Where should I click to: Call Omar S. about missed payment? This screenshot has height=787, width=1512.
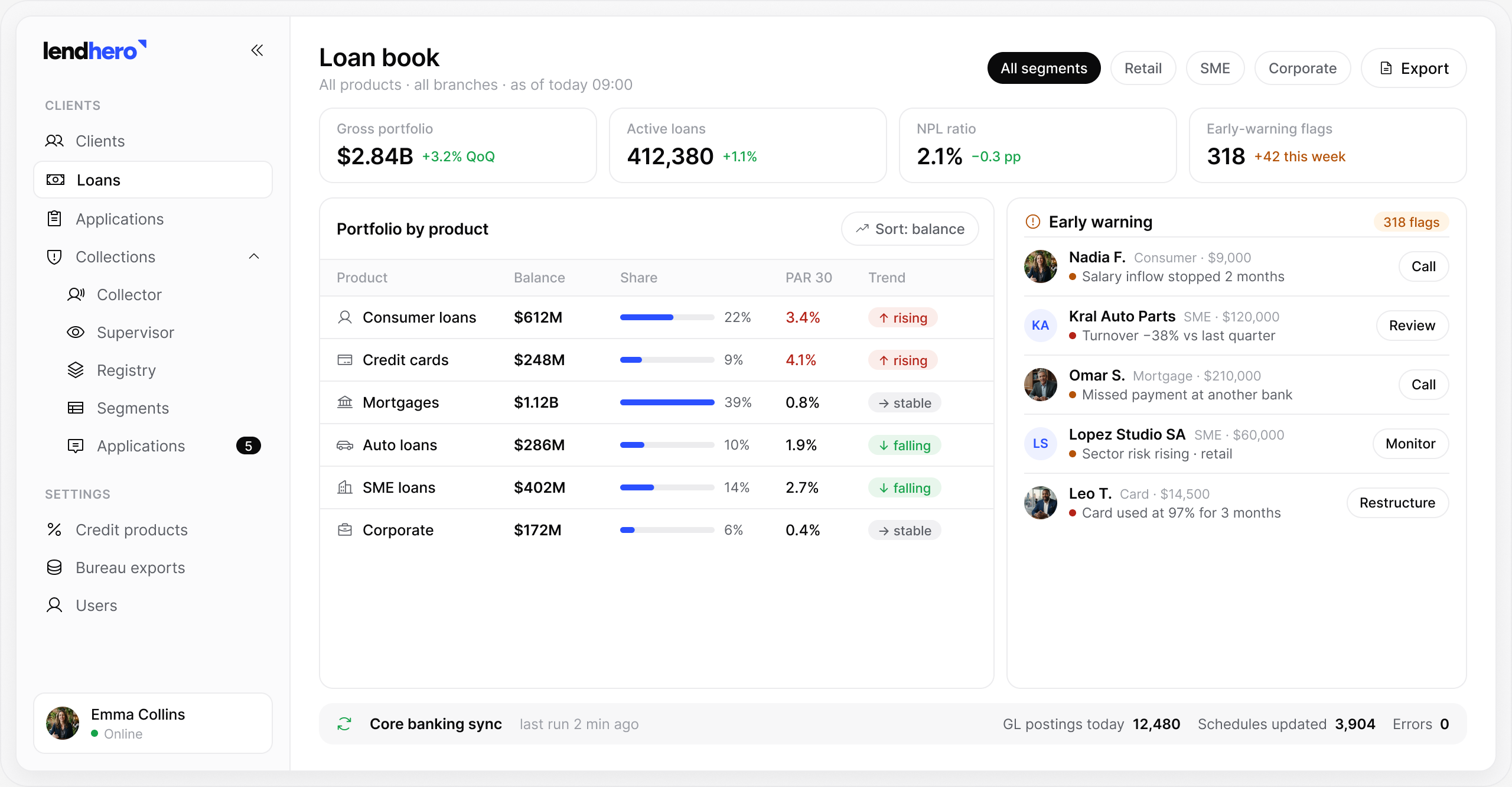[1423, 385]
